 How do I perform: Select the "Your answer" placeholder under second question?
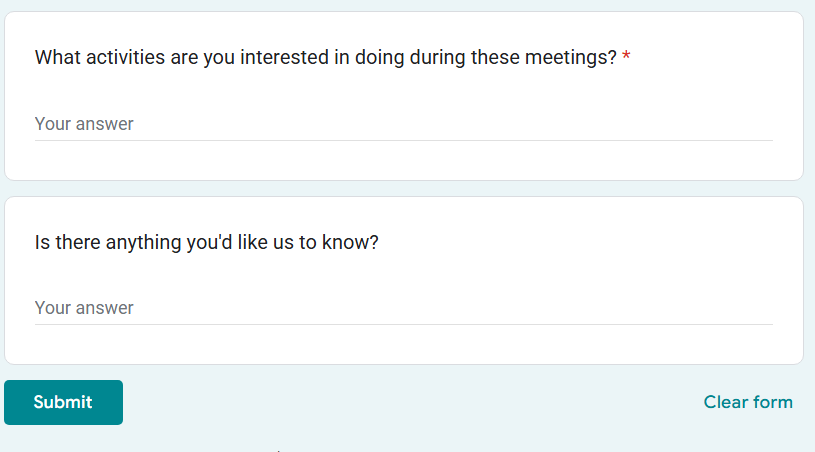click(84, 308)
